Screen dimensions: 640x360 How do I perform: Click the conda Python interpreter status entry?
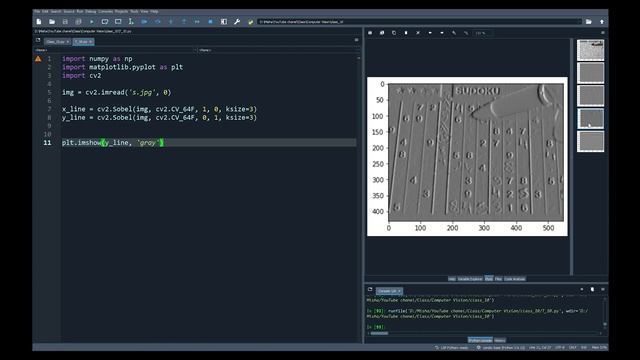pos(501,348)
